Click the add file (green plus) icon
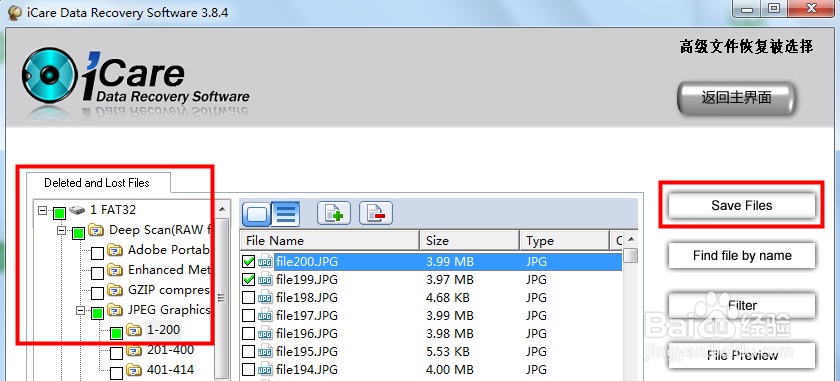Viewport: 840px width, 381px height. pyautogui.click(x=334, y=214)
